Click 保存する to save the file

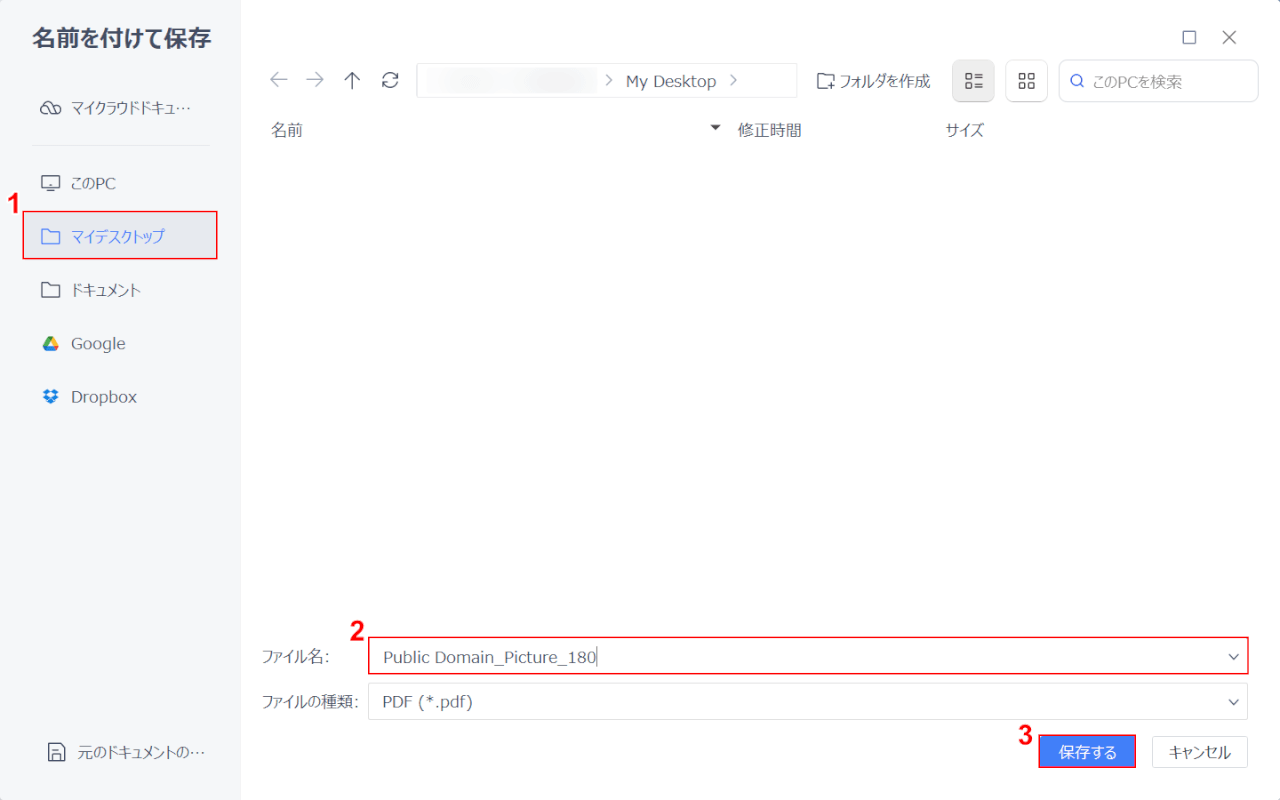pyautogui.click(x=1087, y=752)
